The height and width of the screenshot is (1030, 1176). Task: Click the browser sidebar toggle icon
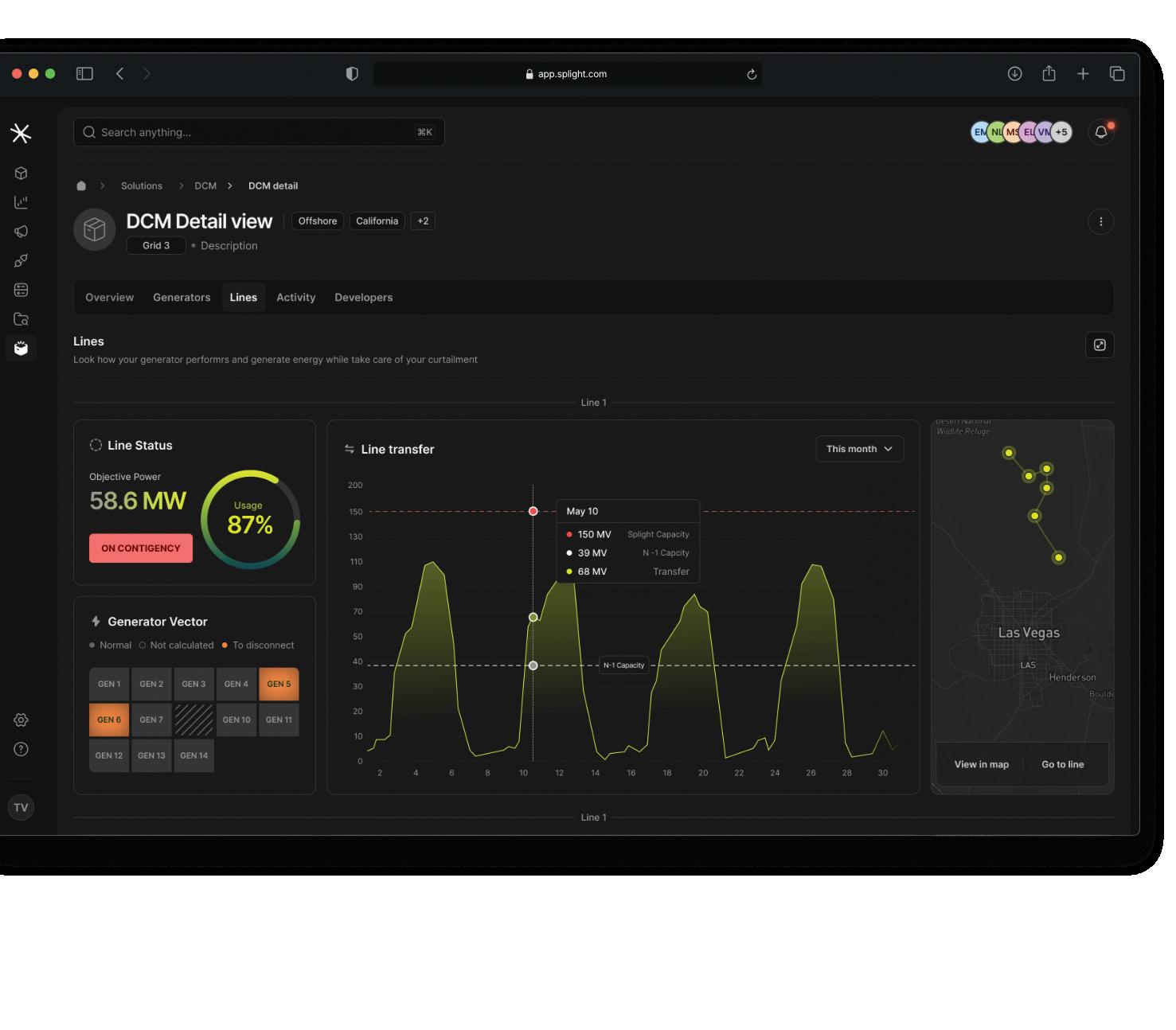coord(84,73)
